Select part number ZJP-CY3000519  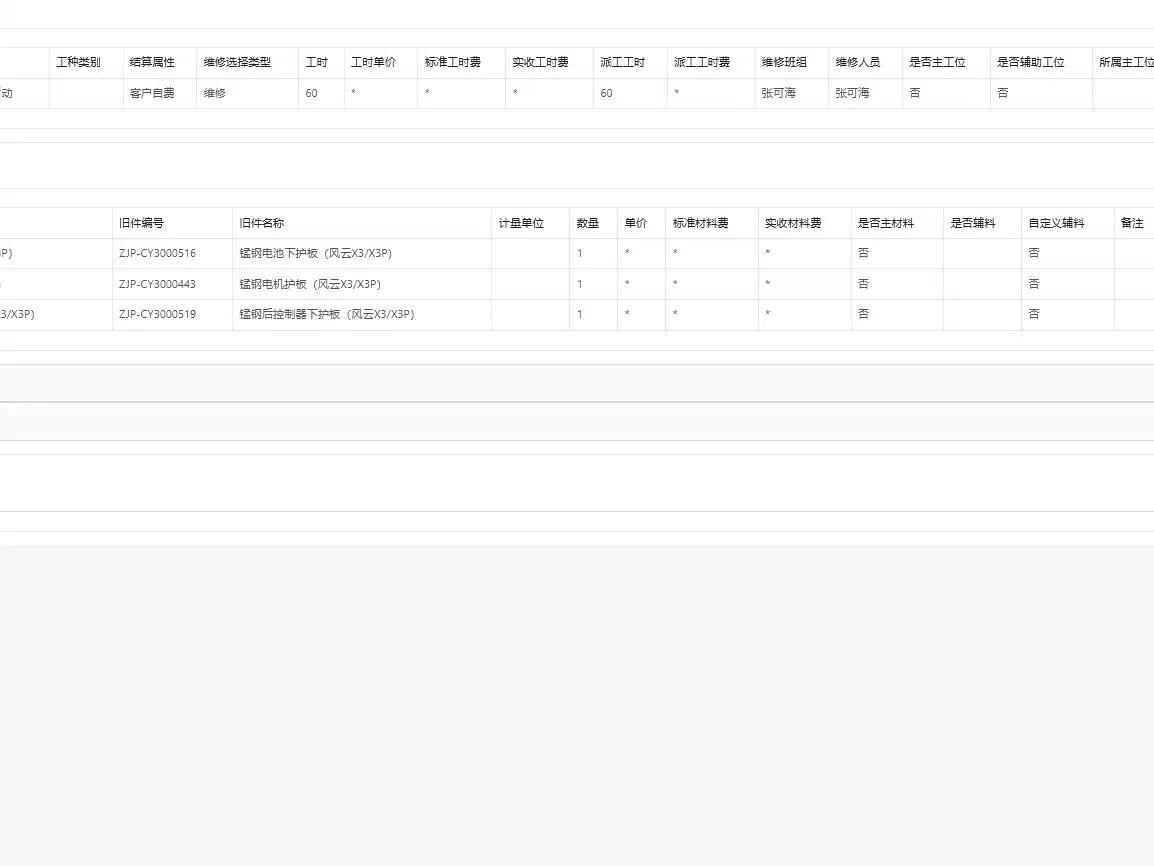(x=157, y=314)
